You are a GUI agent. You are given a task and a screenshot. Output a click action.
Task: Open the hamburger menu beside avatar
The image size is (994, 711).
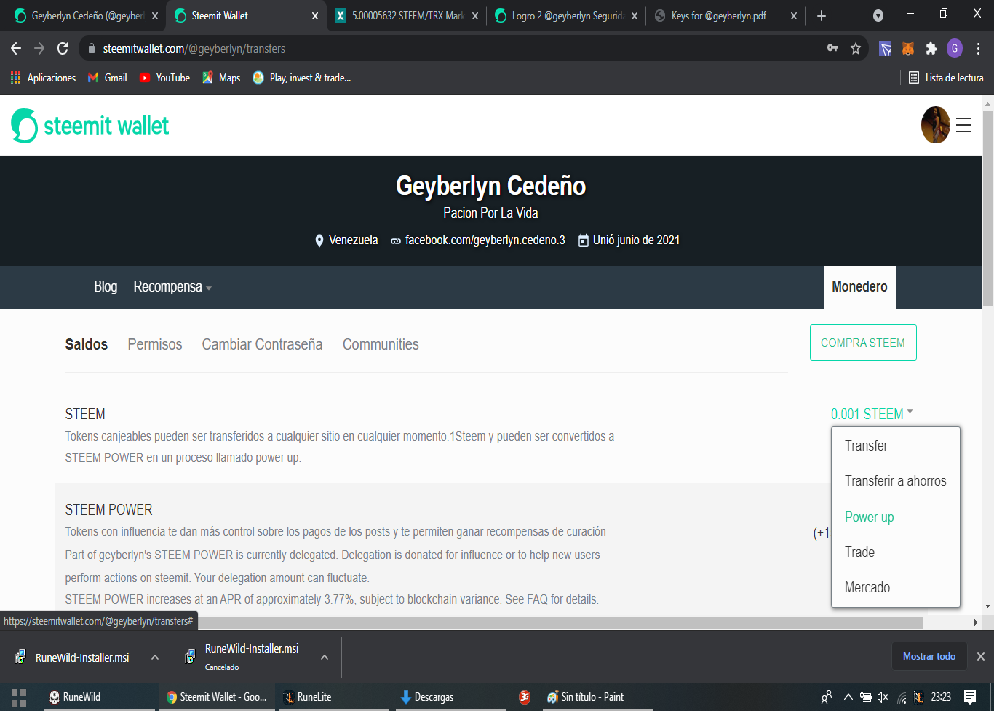point(964,125)
